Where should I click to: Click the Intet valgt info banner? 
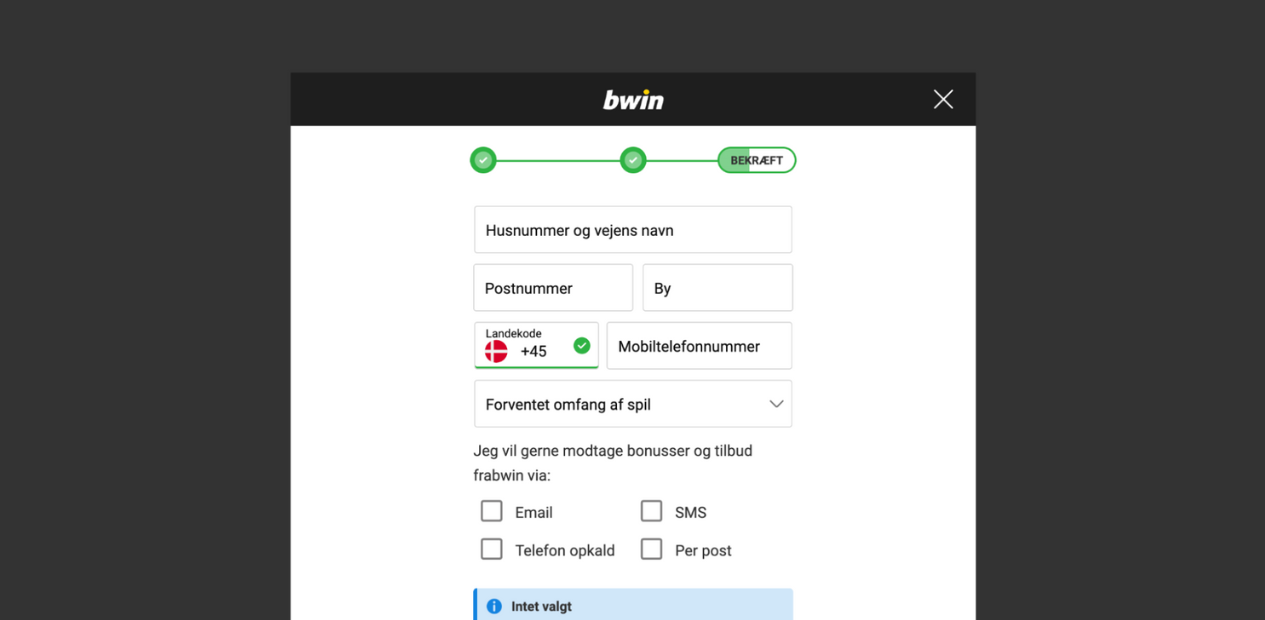pos(633,604)
